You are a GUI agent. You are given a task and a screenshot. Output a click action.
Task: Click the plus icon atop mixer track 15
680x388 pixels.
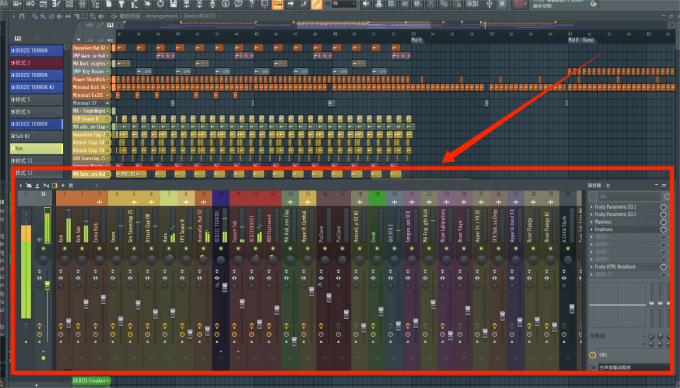(x=307, y=202)
